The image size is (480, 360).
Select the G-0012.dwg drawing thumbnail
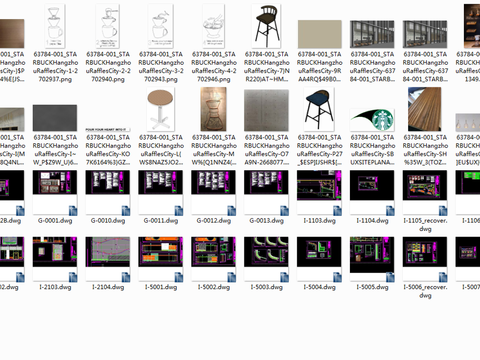214,193
